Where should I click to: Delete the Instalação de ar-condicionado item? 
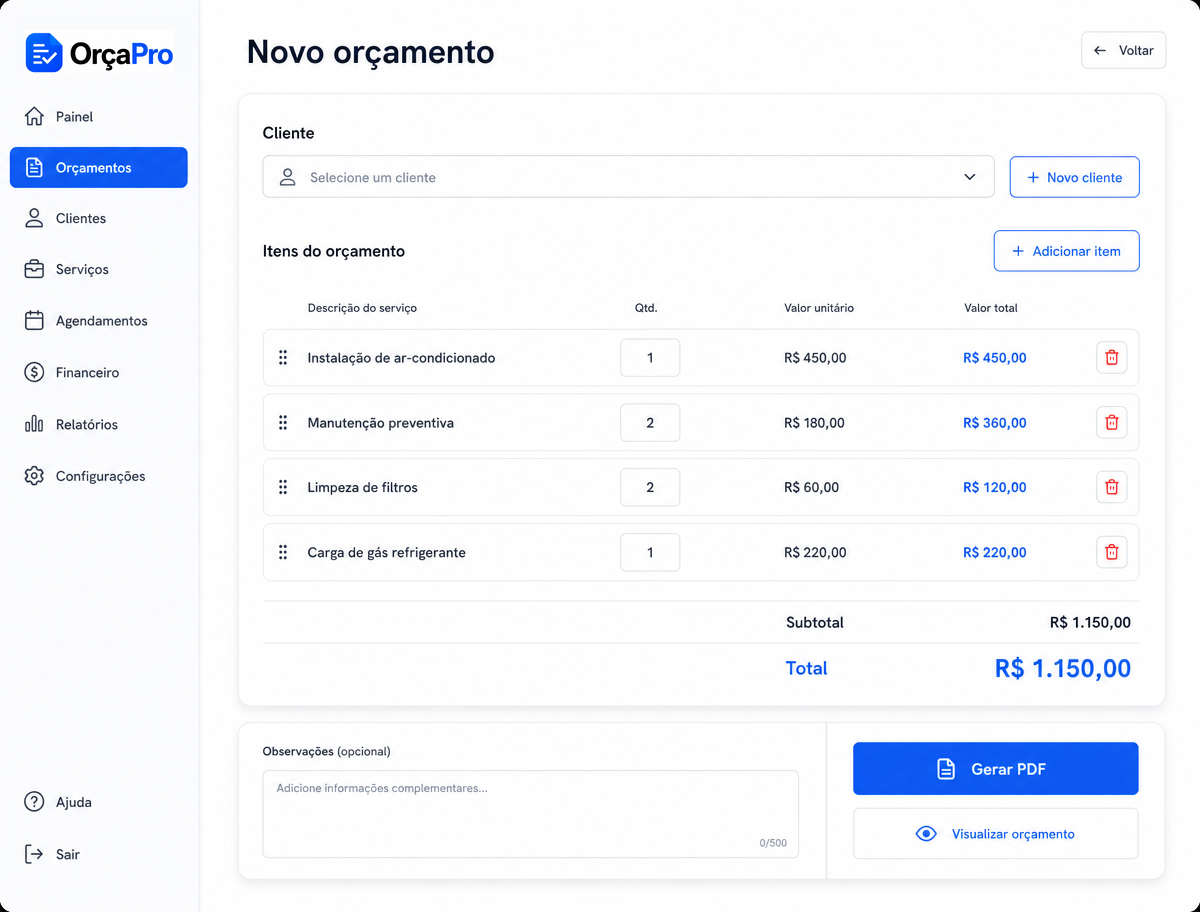(x=1111, y=358)
